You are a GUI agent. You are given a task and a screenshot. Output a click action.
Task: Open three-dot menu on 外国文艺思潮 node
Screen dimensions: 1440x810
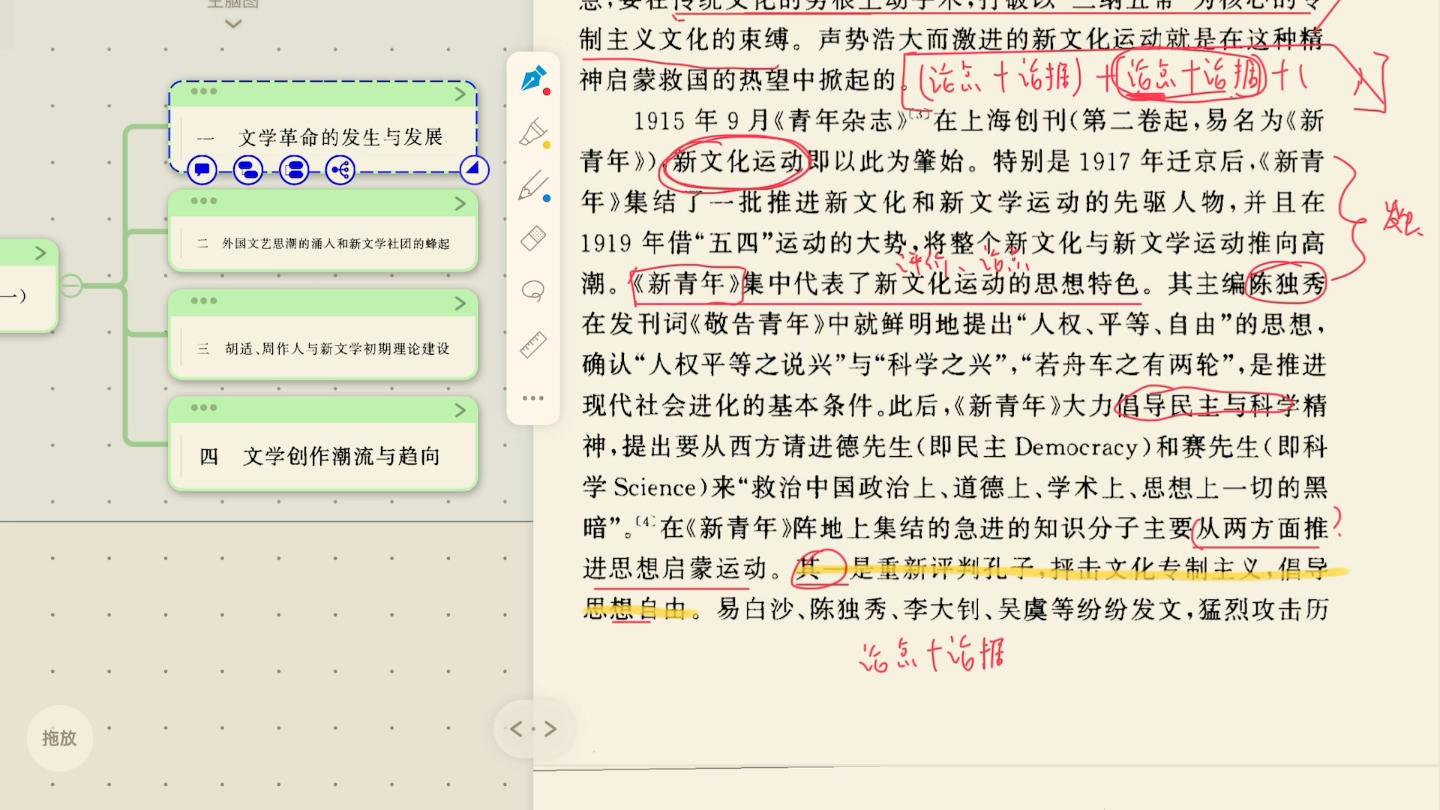click(204, 201)
